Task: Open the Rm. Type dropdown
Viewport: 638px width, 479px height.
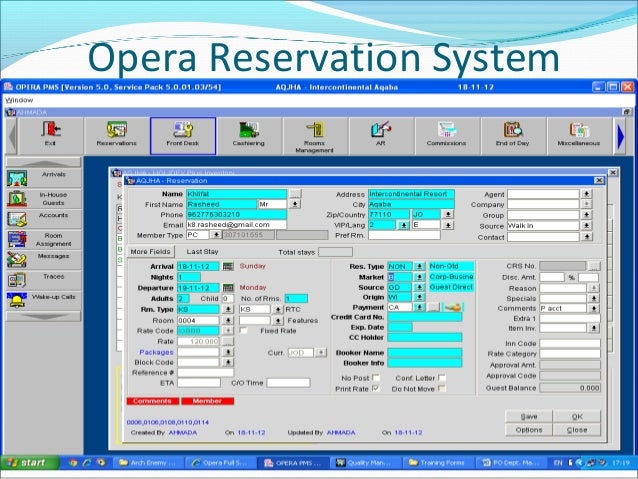Action: [228, 309]
